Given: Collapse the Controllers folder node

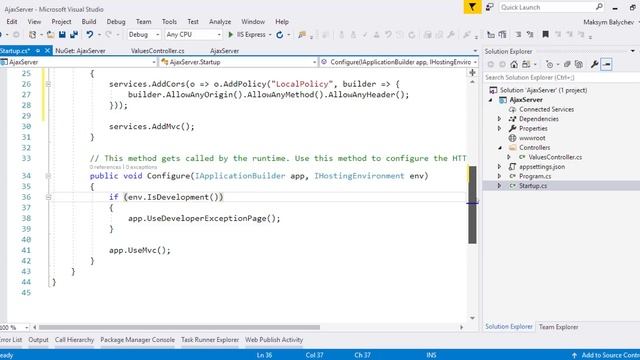Looking at the screenshot, I should (500, 148).
